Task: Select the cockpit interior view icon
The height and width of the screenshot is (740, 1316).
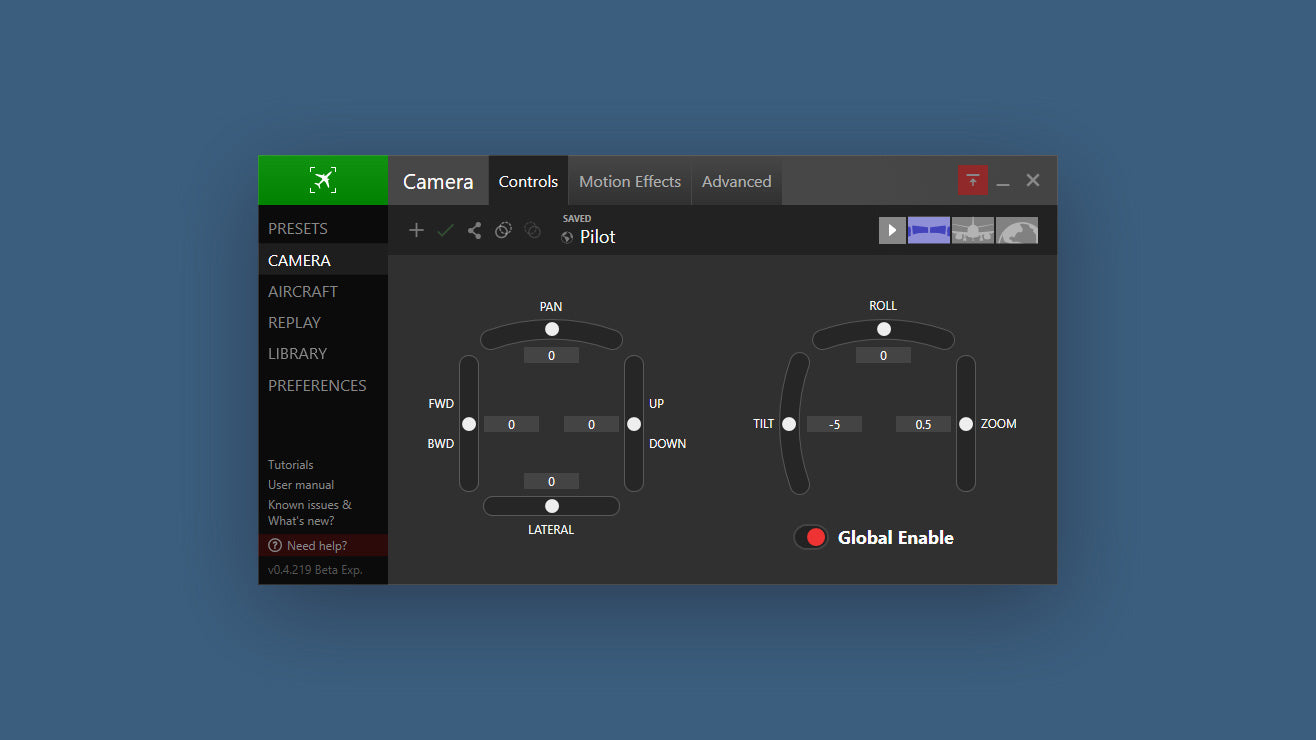Action: [928, 231]
